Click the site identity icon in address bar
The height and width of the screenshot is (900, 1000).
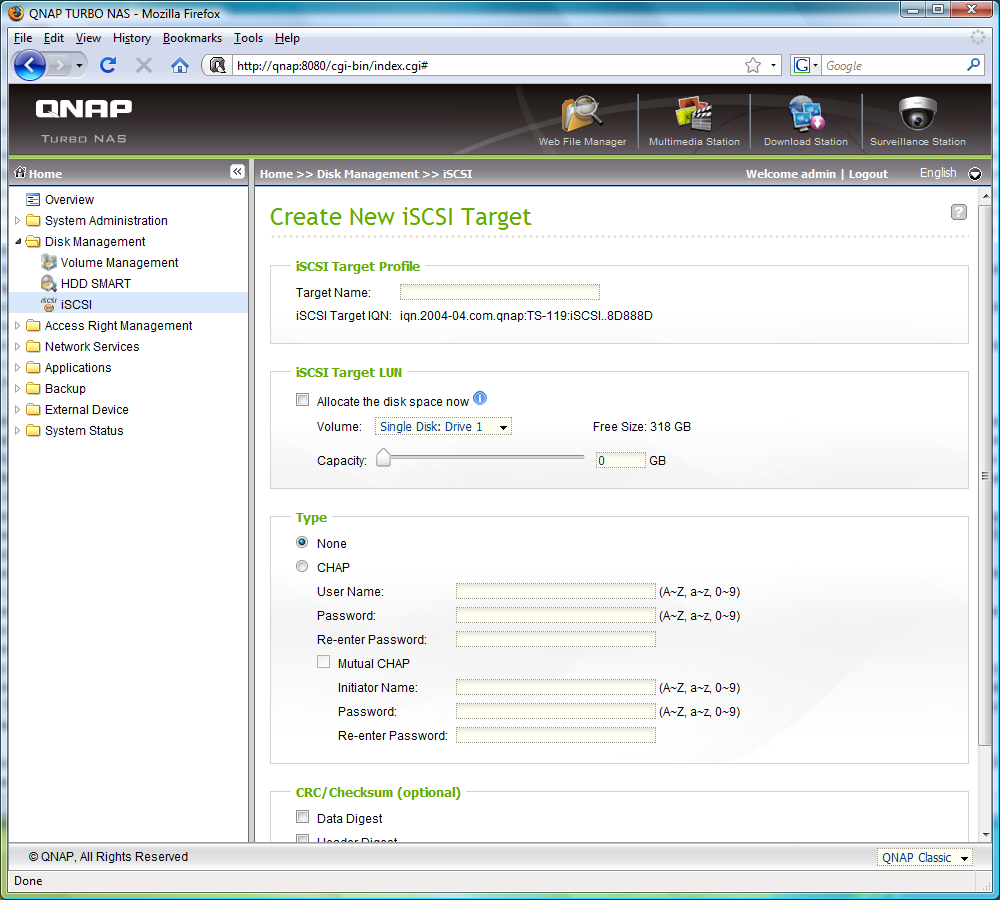(x=217, y=65)
